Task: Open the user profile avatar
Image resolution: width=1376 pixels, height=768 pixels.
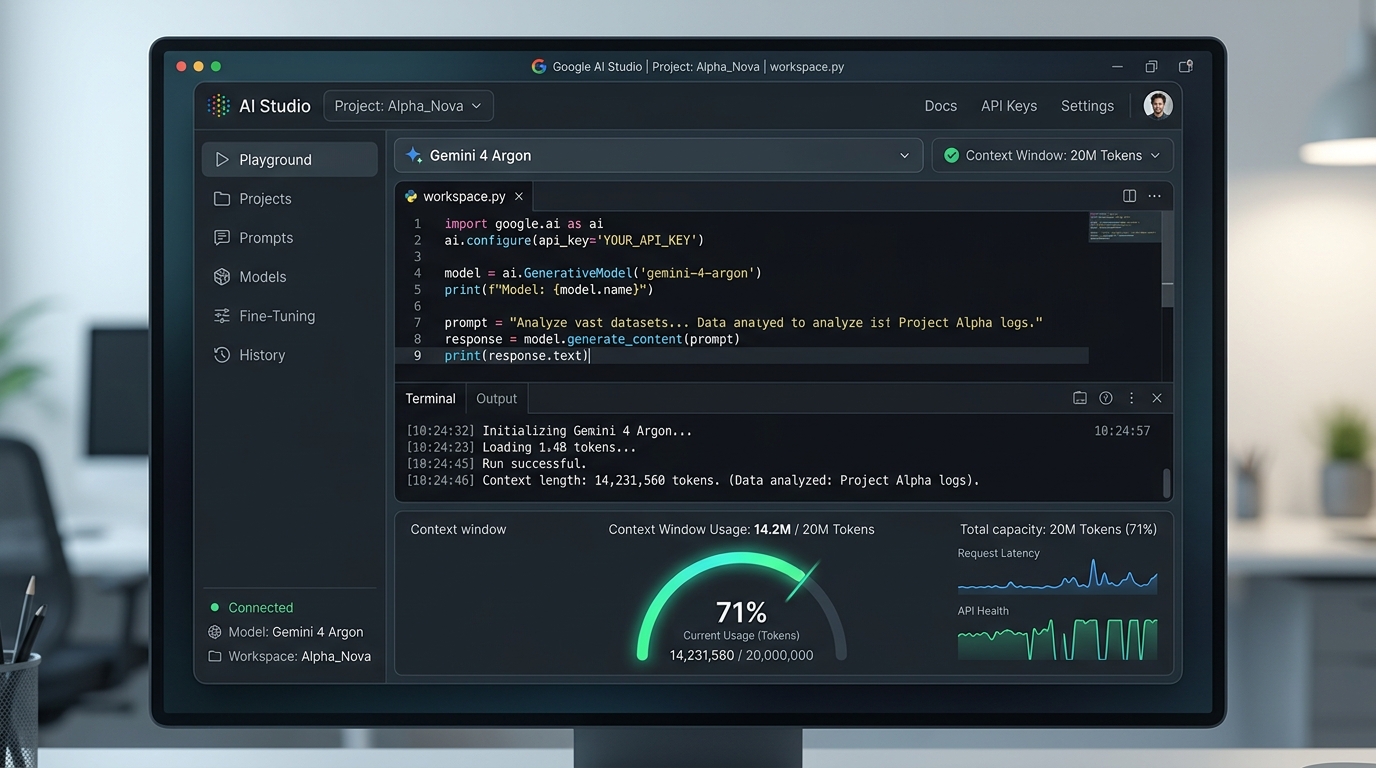Action: 1158,105
